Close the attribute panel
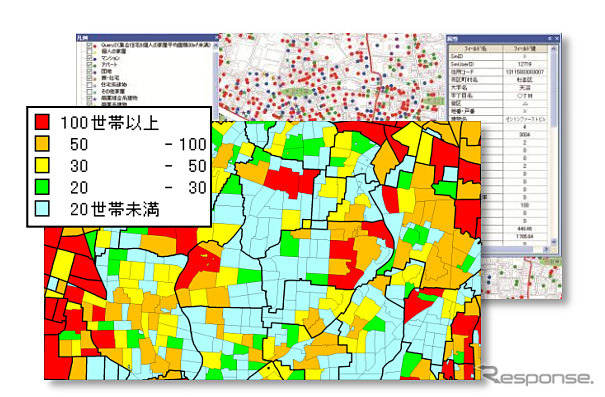Image resolution: width=605 pixels, height=397 pixels. (x=557, y=39)
